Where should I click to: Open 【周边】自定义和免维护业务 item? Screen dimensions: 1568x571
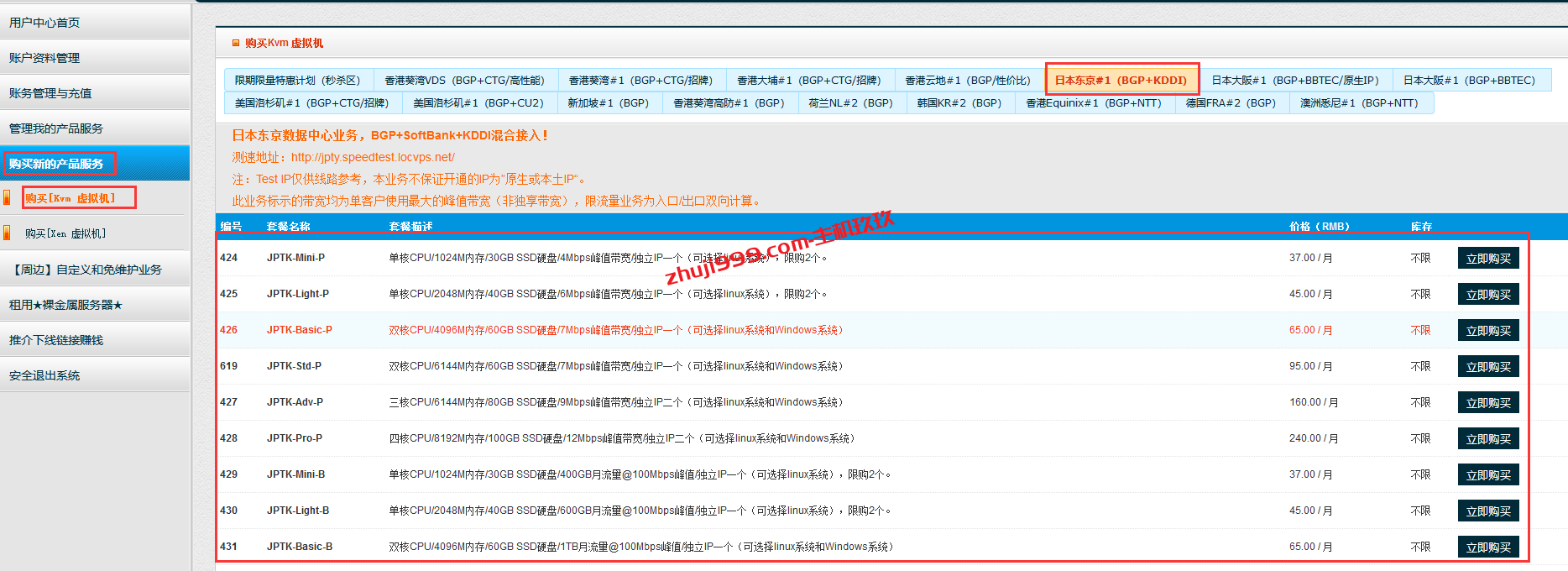95,269
